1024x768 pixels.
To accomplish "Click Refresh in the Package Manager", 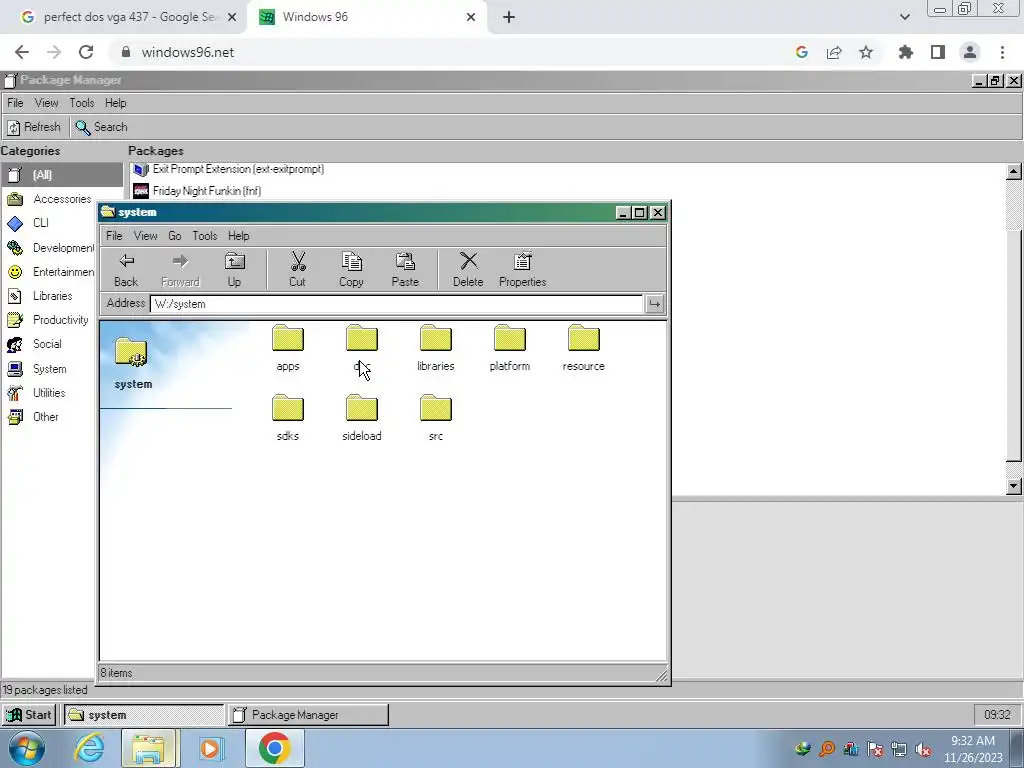I will click(35, 127).
